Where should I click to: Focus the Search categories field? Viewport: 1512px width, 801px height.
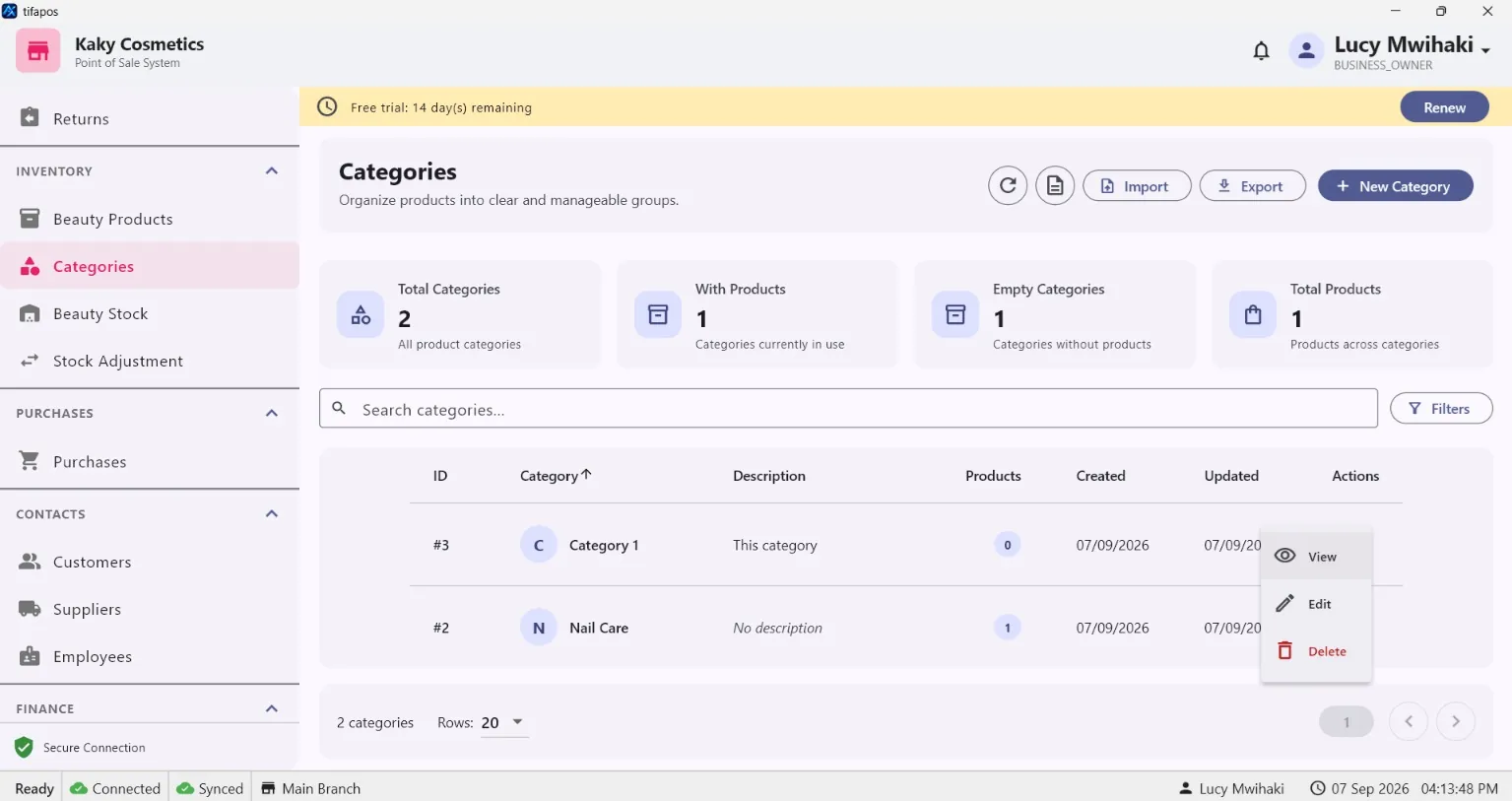click(x=848, y=408)
